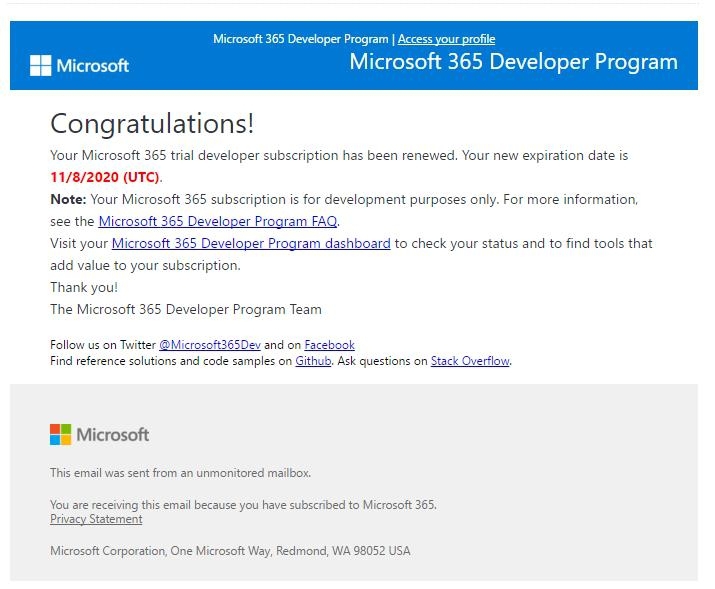Open the @Microsoft365Dev Twitter link
715x589 pixels.
point(210,345)
